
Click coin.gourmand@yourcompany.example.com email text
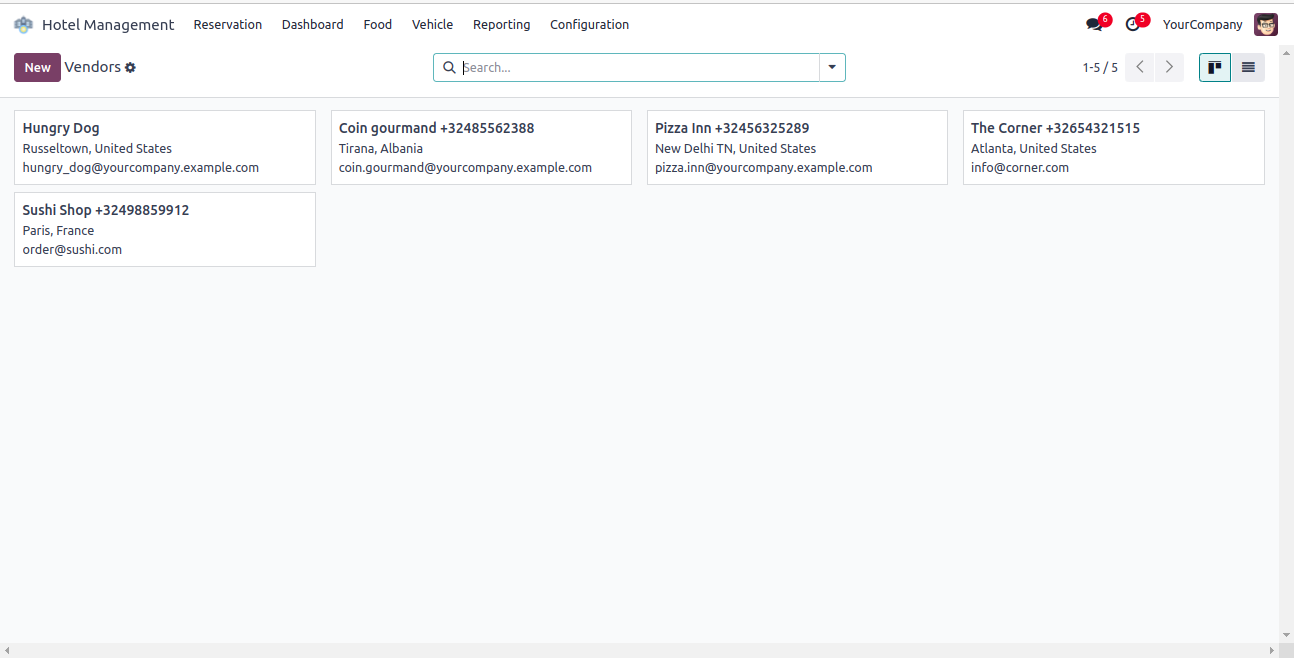(x=465, y=168)
